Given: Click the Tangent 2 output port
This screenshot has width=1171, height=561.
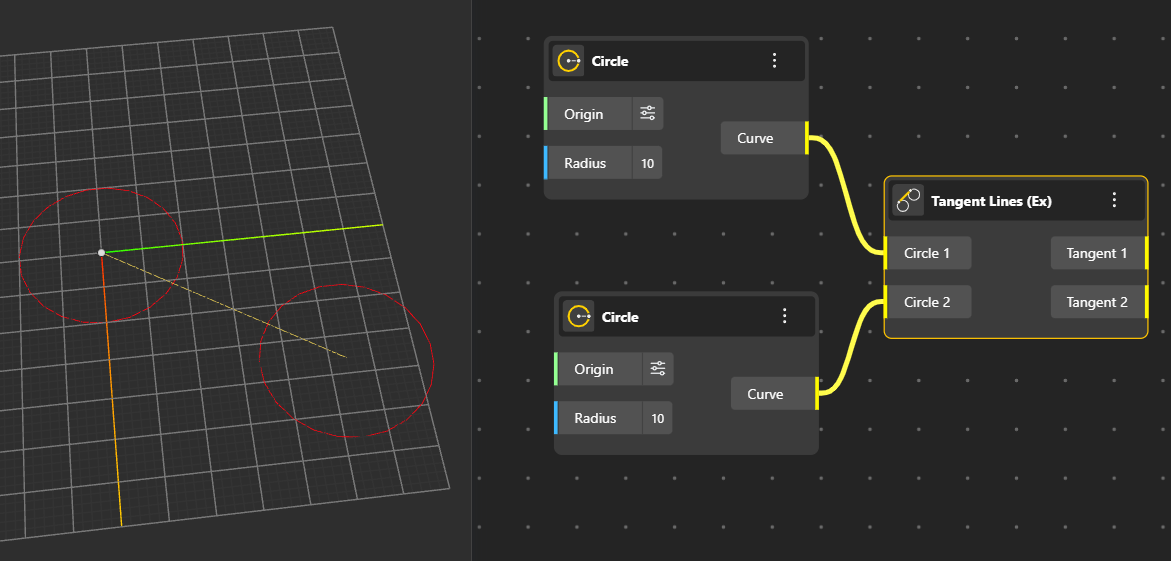Looking at the screenshot, I should click(1099, 302).
